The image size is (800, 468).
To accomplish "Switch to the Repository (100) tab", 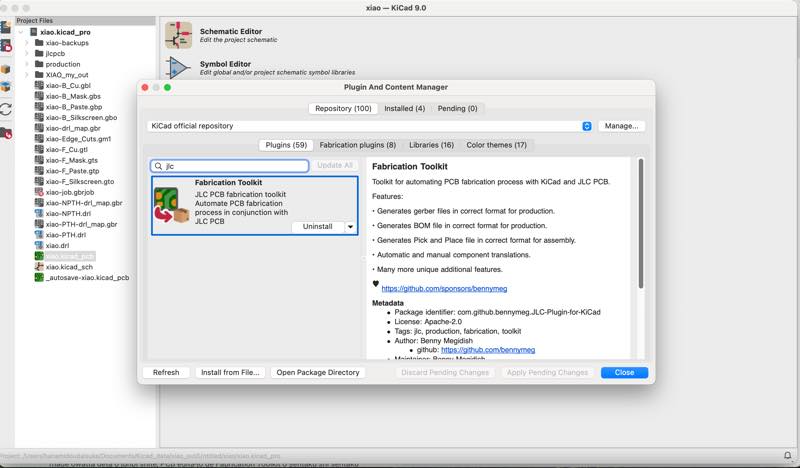I will coord(343,109).
